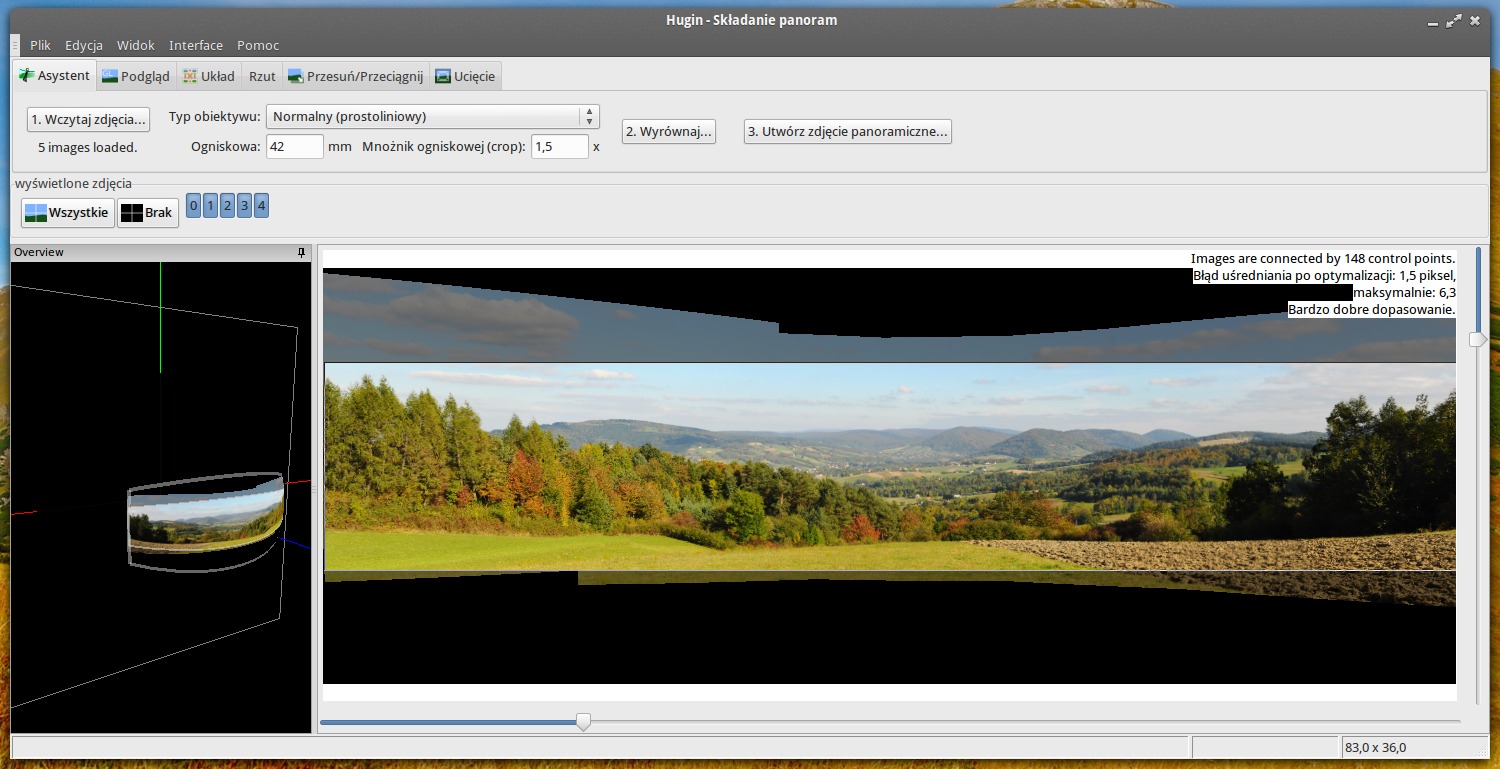
Task: Switch to the Podgląd tab
Action: point(136,76)
